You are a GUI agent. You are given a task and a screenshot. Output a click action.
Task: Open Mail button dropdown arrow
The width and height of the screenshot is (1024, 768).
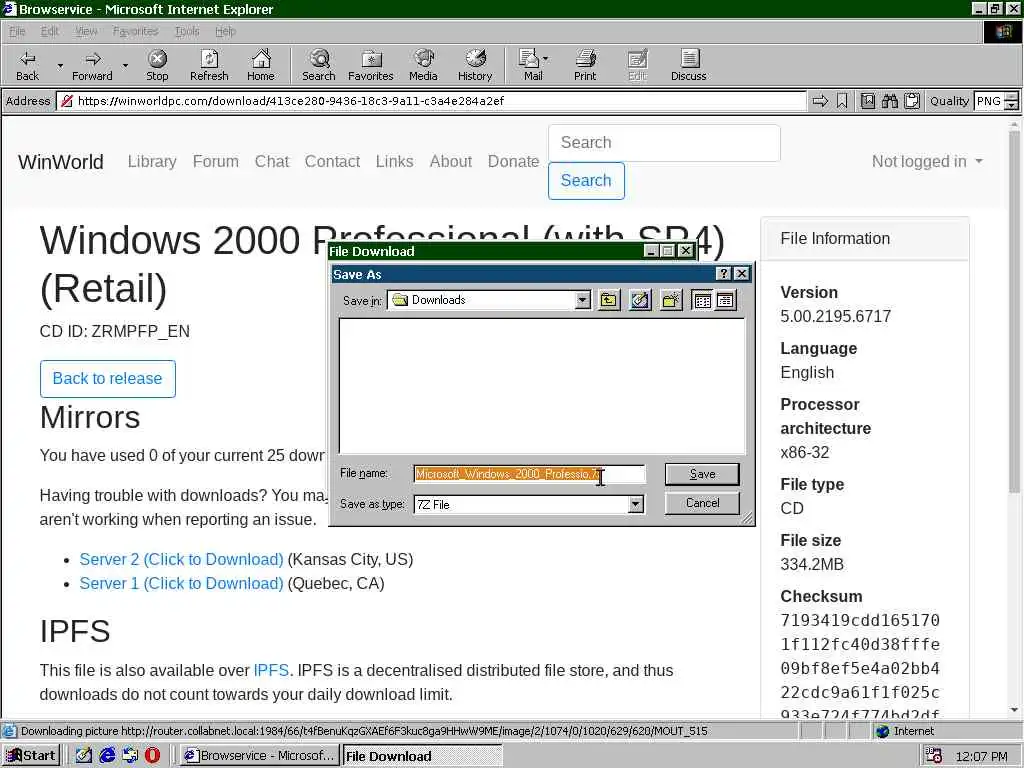coord(546,59)
